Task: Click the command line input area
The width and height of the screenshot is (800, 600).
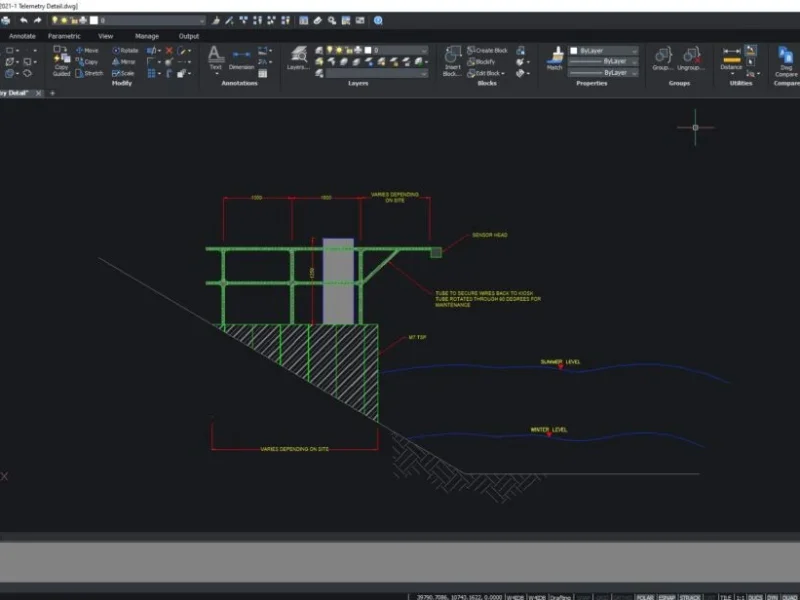Action: point(400,561)
